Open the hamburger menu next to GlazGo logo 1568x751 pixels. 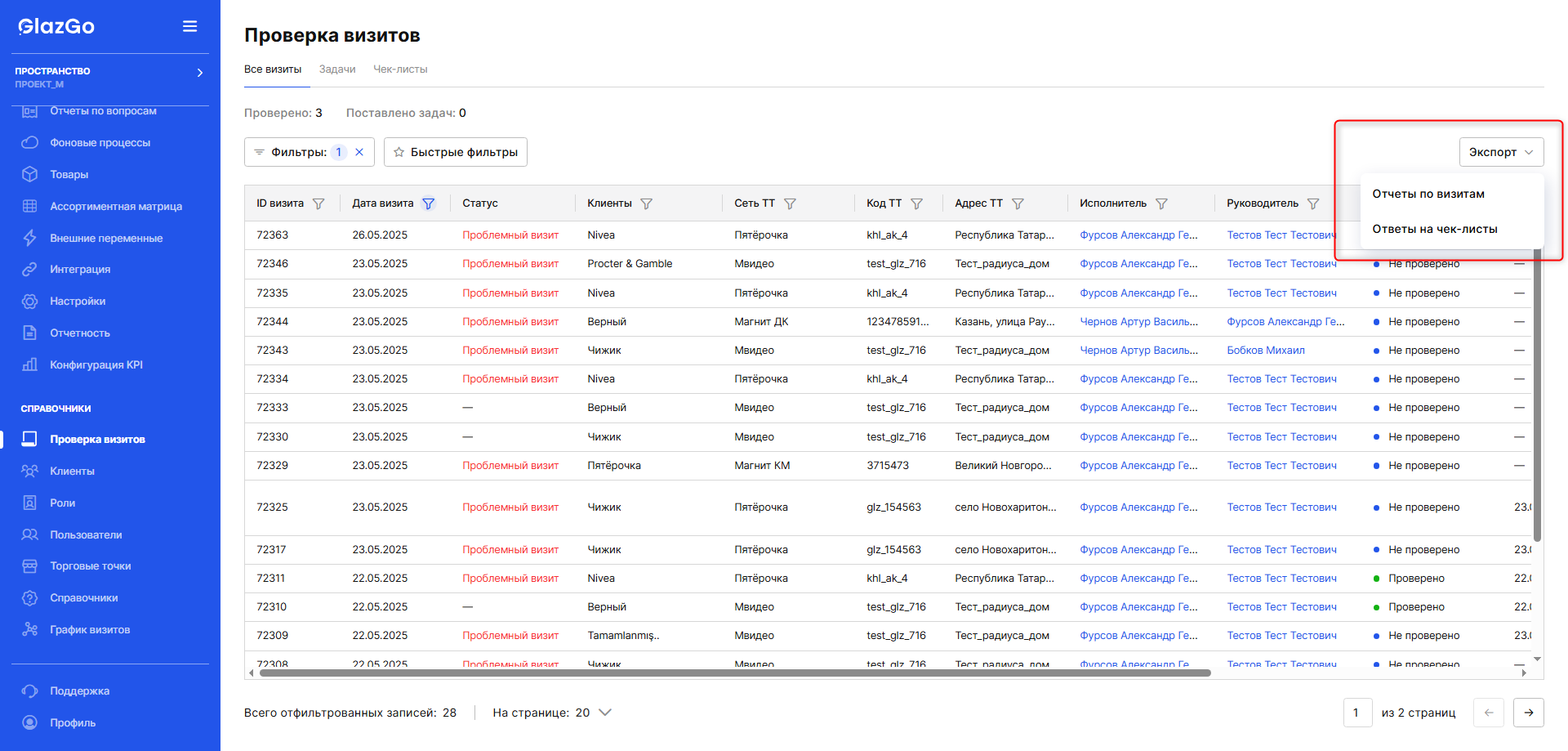pyautogui.click(x=189, y=26)
